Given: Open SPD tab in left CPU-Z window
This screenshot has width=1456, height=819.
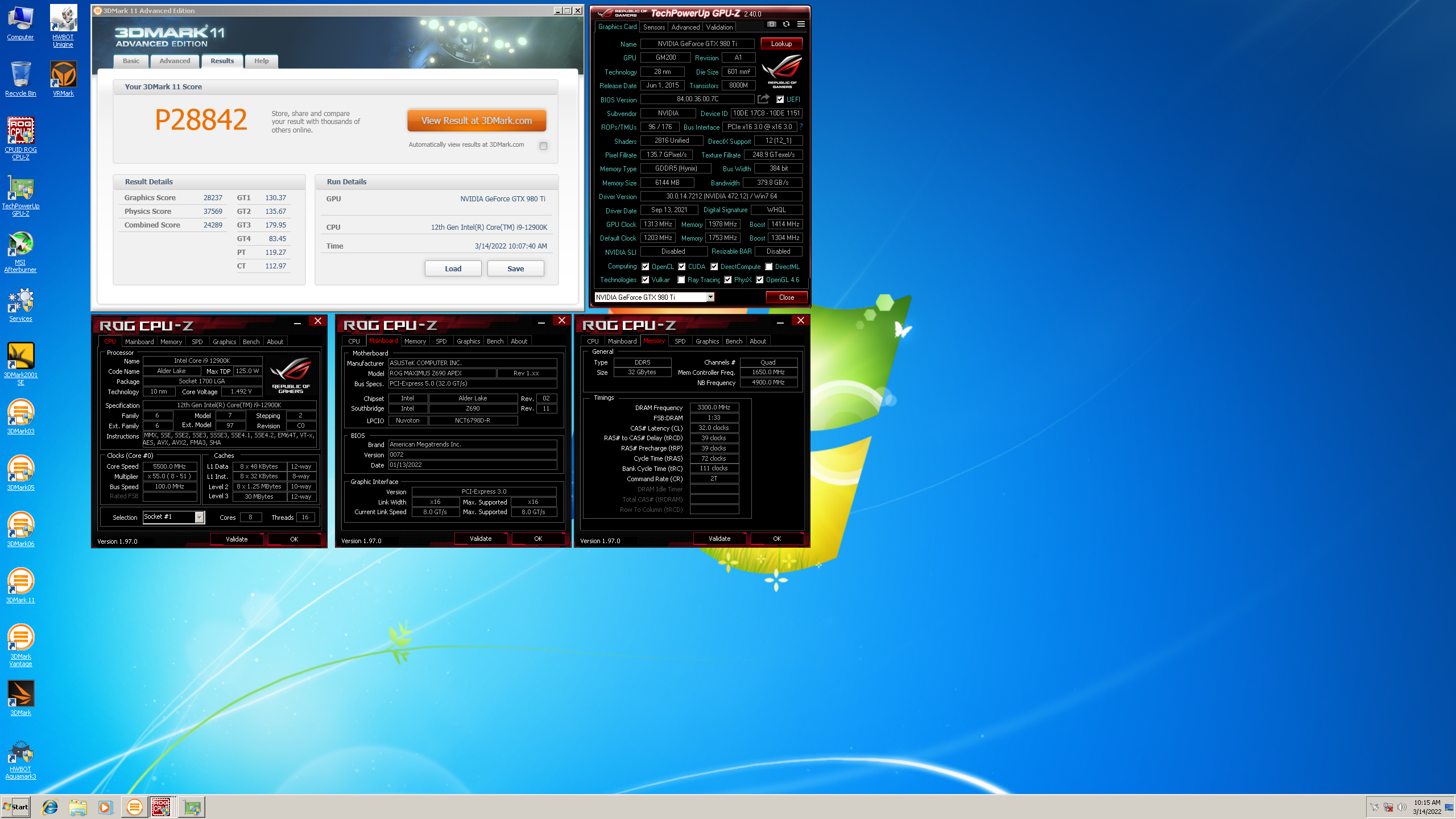Looking at the screenshot, I should [197, 342].
